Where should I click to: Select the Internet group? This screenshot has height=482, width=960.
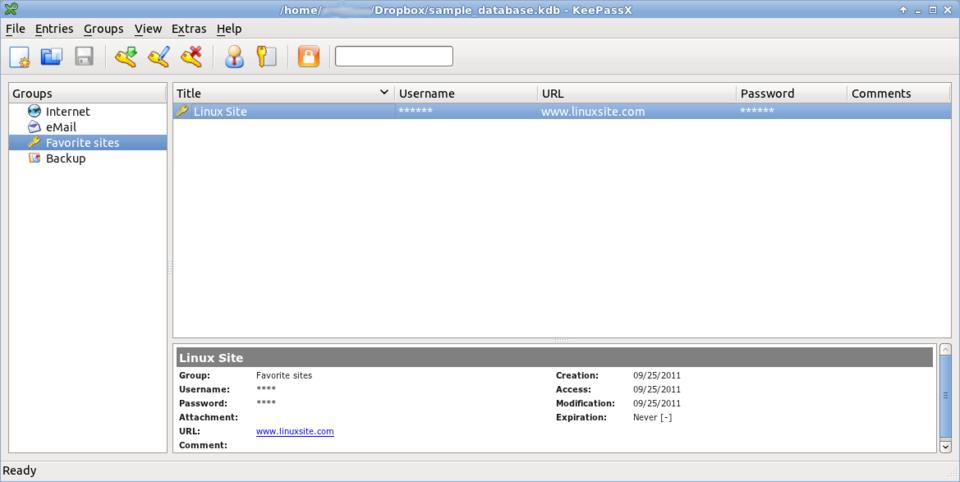click(67, 111)
